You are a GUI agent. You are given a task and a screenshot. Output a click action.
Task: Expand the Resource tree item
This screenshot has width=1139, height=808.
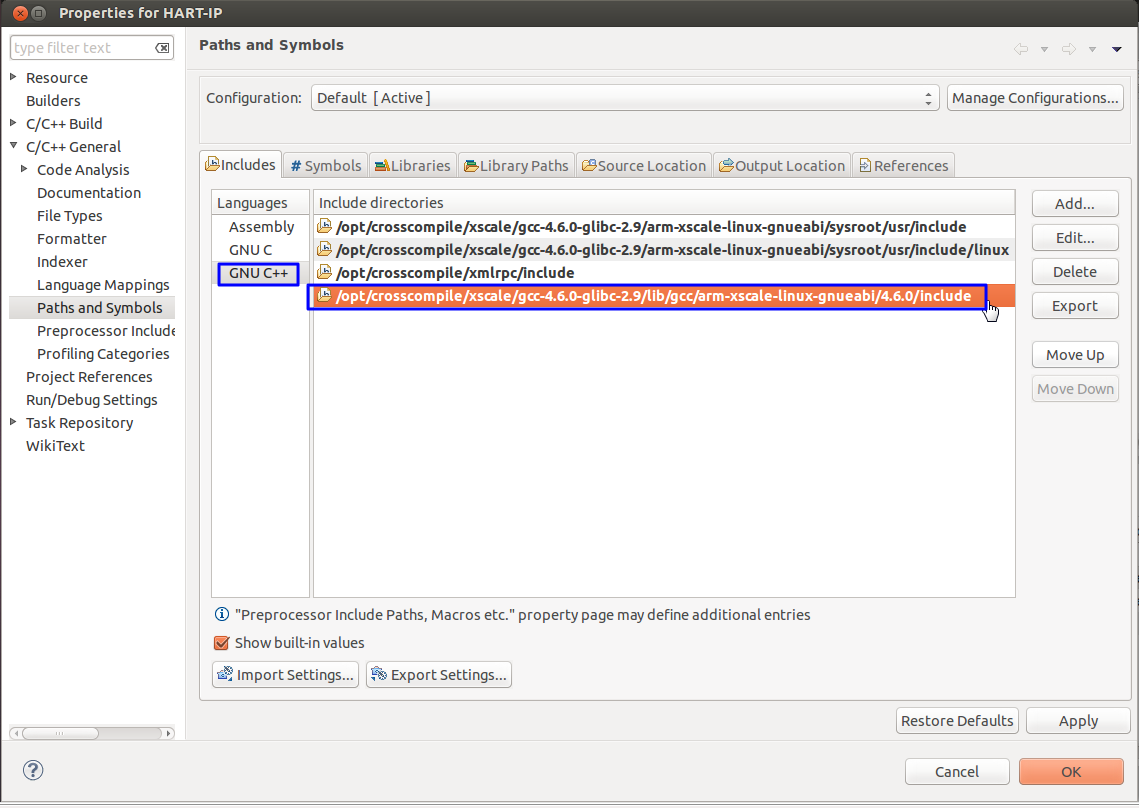(x=14, y=77)
